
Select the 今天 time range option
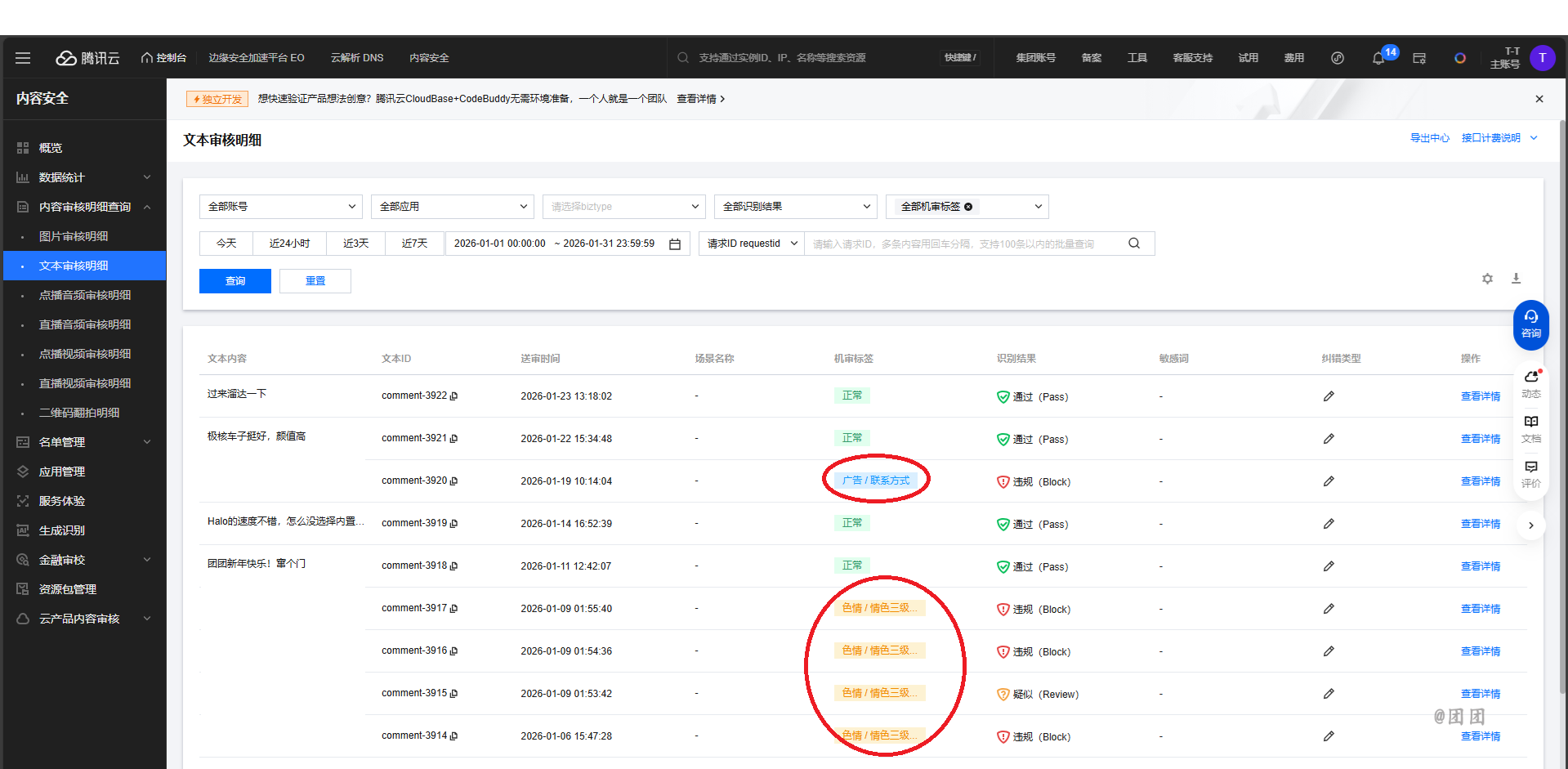pos(226,244)
